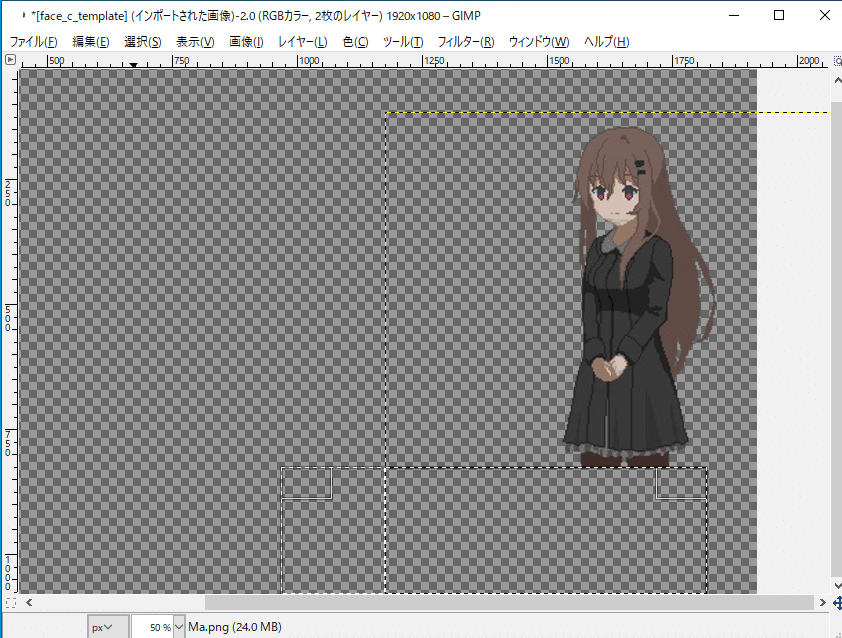The width and height of the screenshot is (842, 638).
Task: Expand the zoom percentage dropdown arrow
Action: tap(179, 627)
